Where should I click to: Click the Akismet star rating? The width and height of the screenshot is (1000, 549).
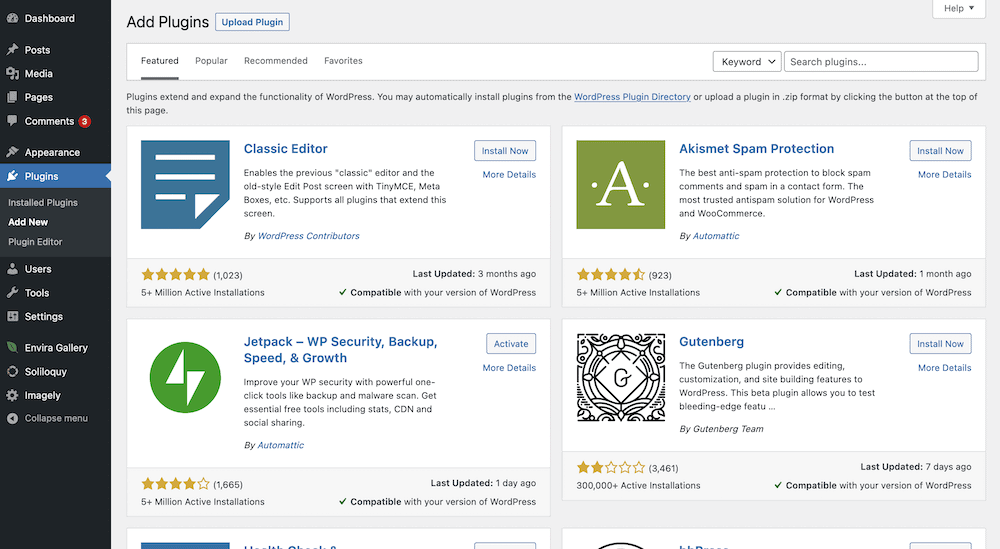[611, 275]
